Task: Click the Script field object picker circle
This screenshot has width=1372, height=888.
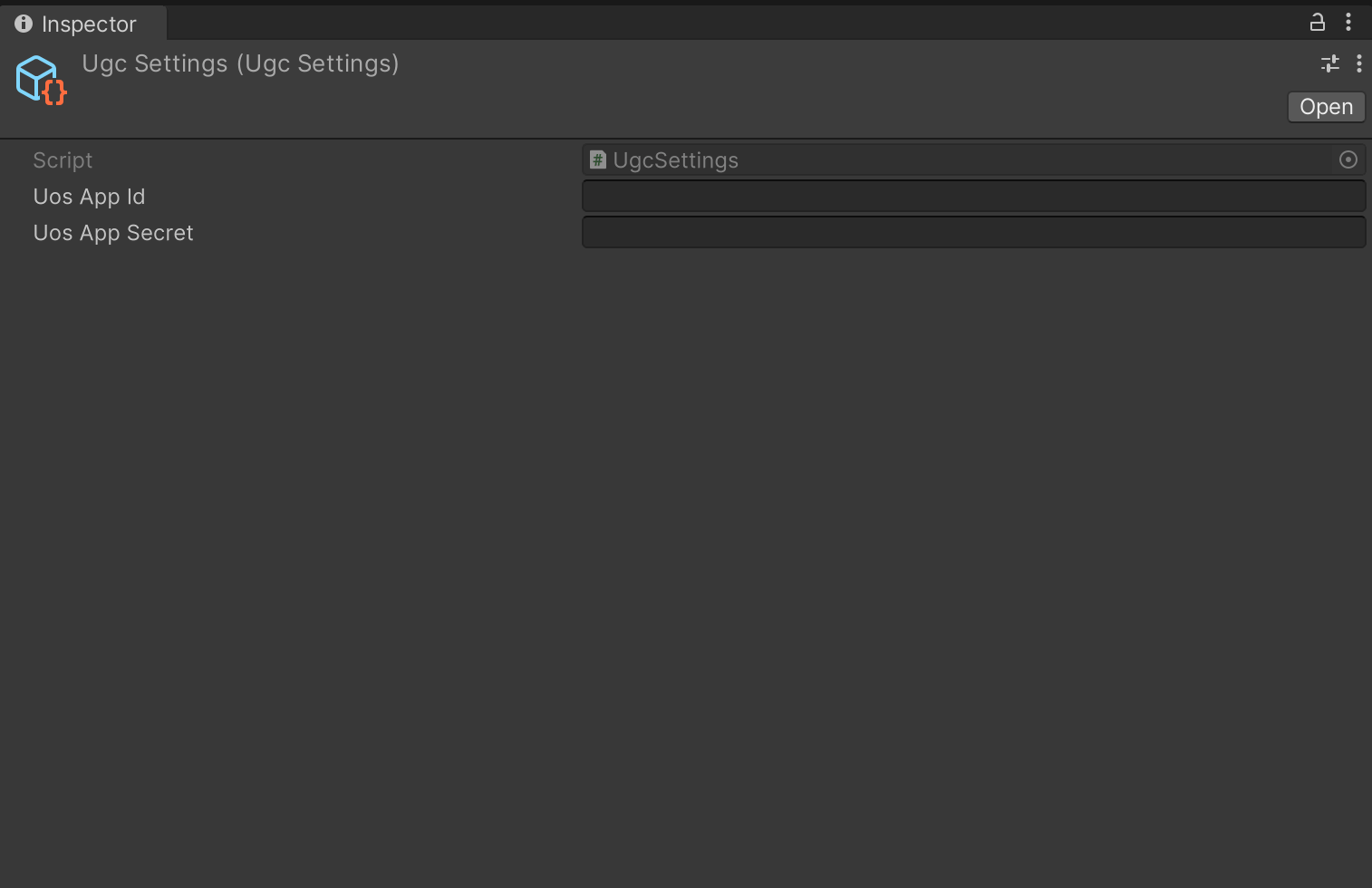Action: click(x=1348, y=160)
